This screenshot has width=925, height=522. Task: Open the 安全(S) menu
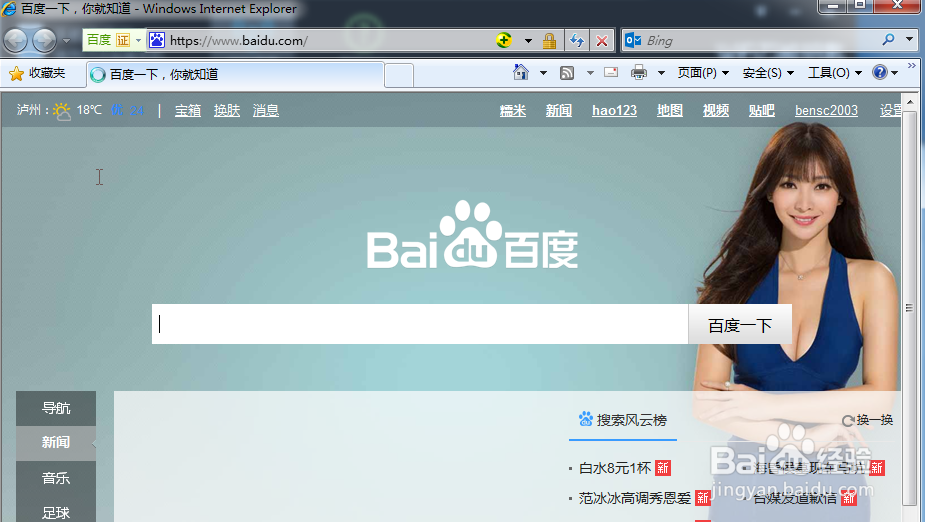pos(768,73)
